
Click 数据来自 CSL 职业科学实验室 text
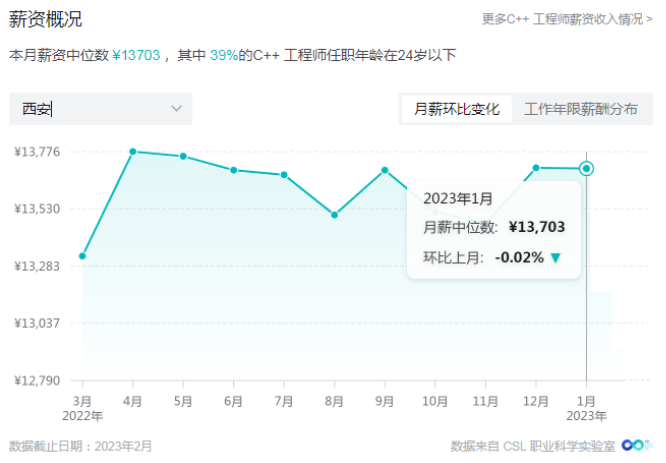point(532,445)
